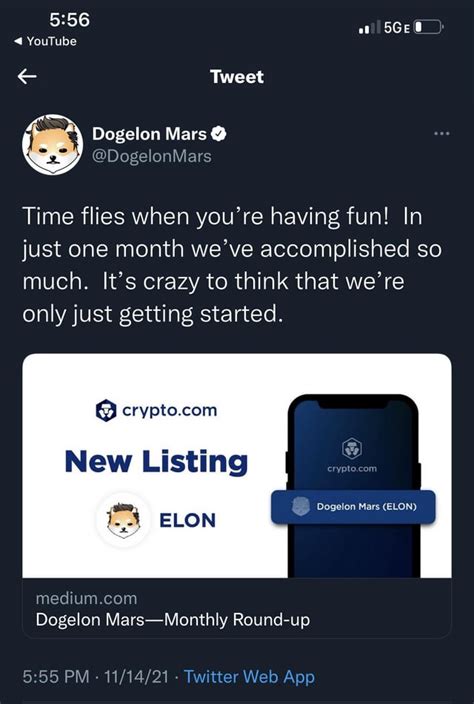This screenshot has width=474, height=704.
Task: Open the three-dot tweet options menu
Action: [441, 133]
